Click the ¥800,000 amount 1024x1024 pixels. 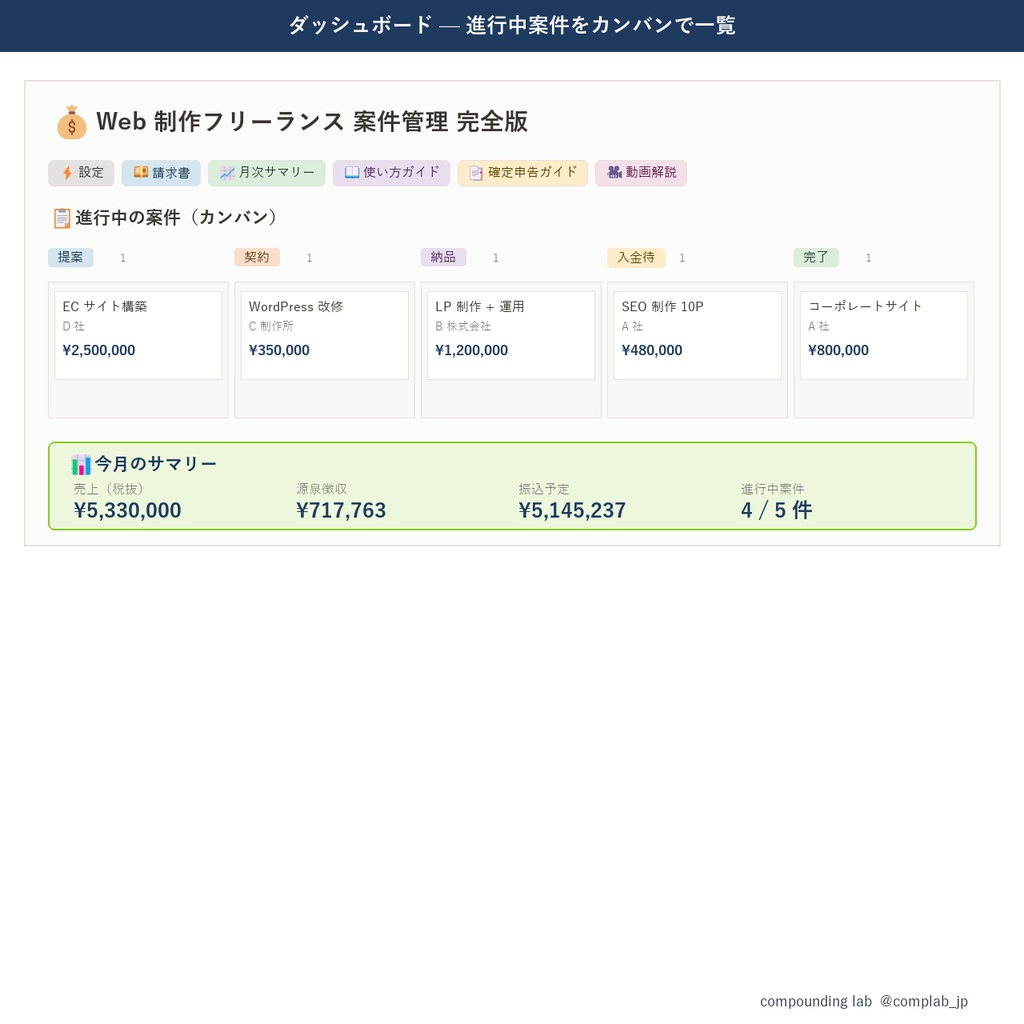[x=838, y=351]
